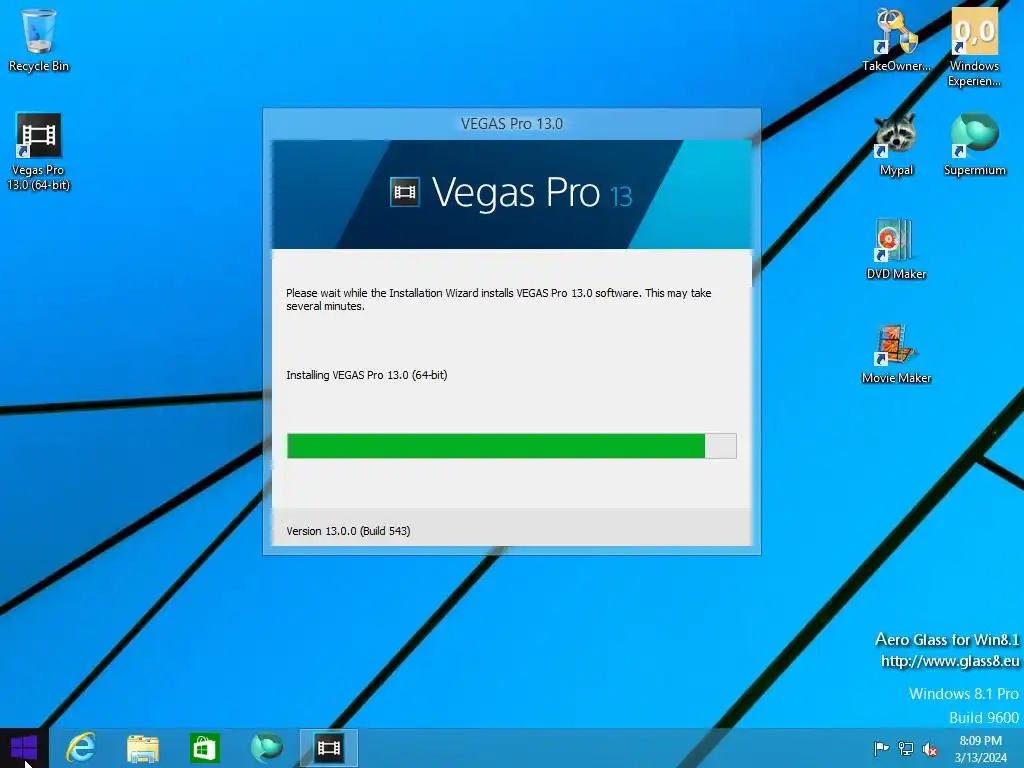Select the TakeOwnership desktop shortcut
The height and width of the screenshot is (768, 1024).
896,40
